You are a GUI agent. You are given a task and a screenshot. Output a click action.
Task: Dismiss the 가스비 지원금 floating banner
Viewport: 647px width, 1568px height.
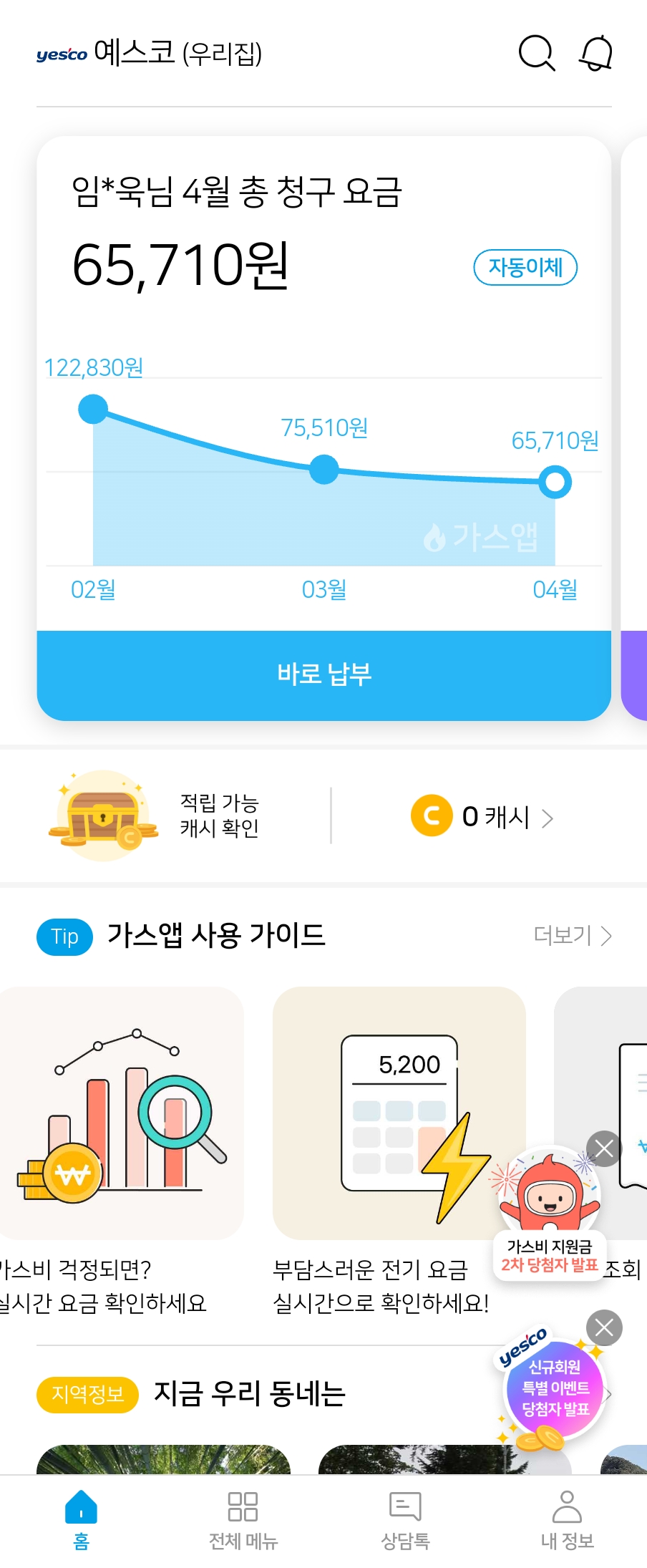pyautogui.click(x=604, y=1148)
